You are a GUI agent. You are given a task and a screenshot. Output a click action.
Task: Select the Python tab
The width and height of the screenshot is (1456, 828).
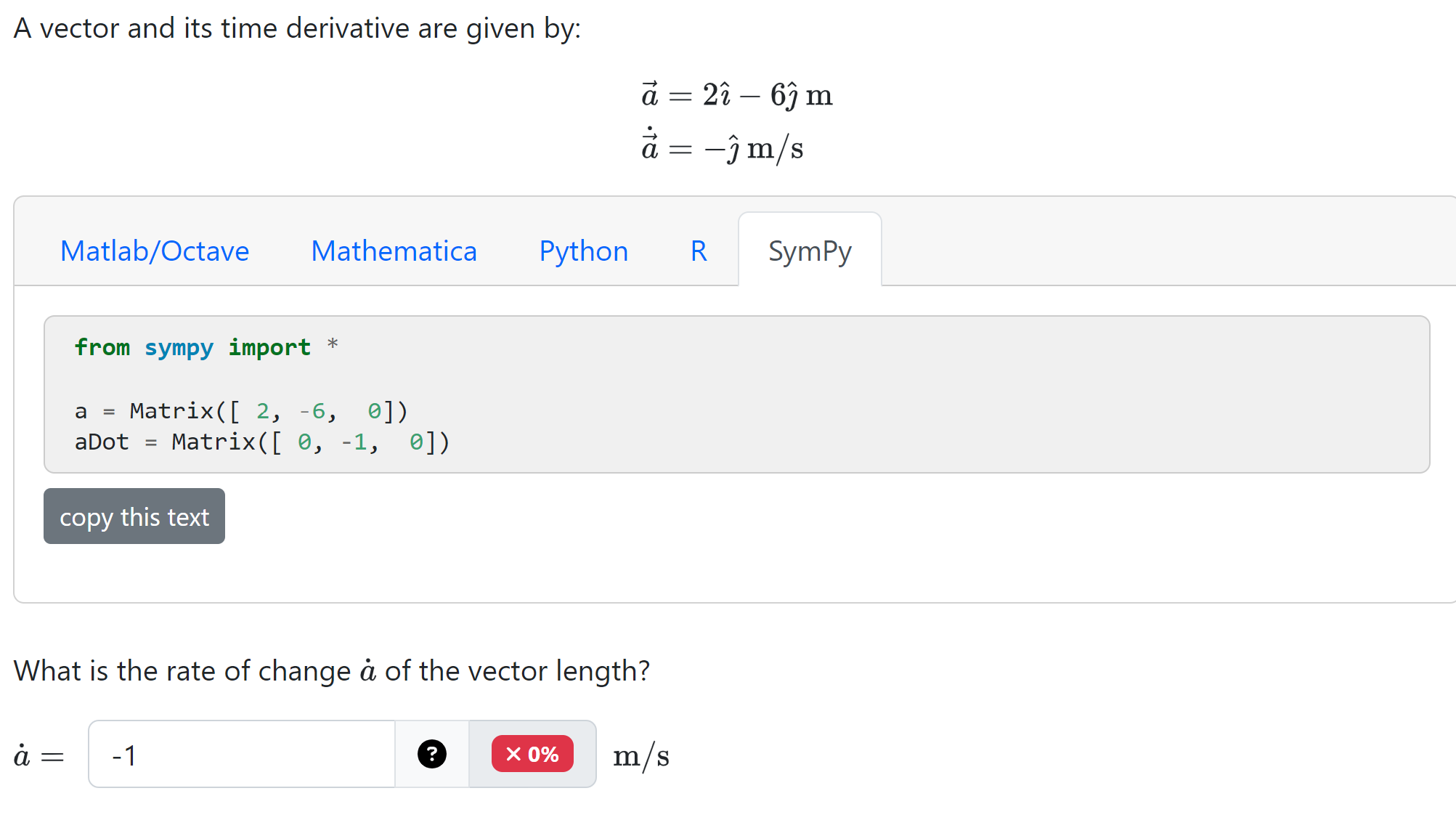[x=582, y=251]
